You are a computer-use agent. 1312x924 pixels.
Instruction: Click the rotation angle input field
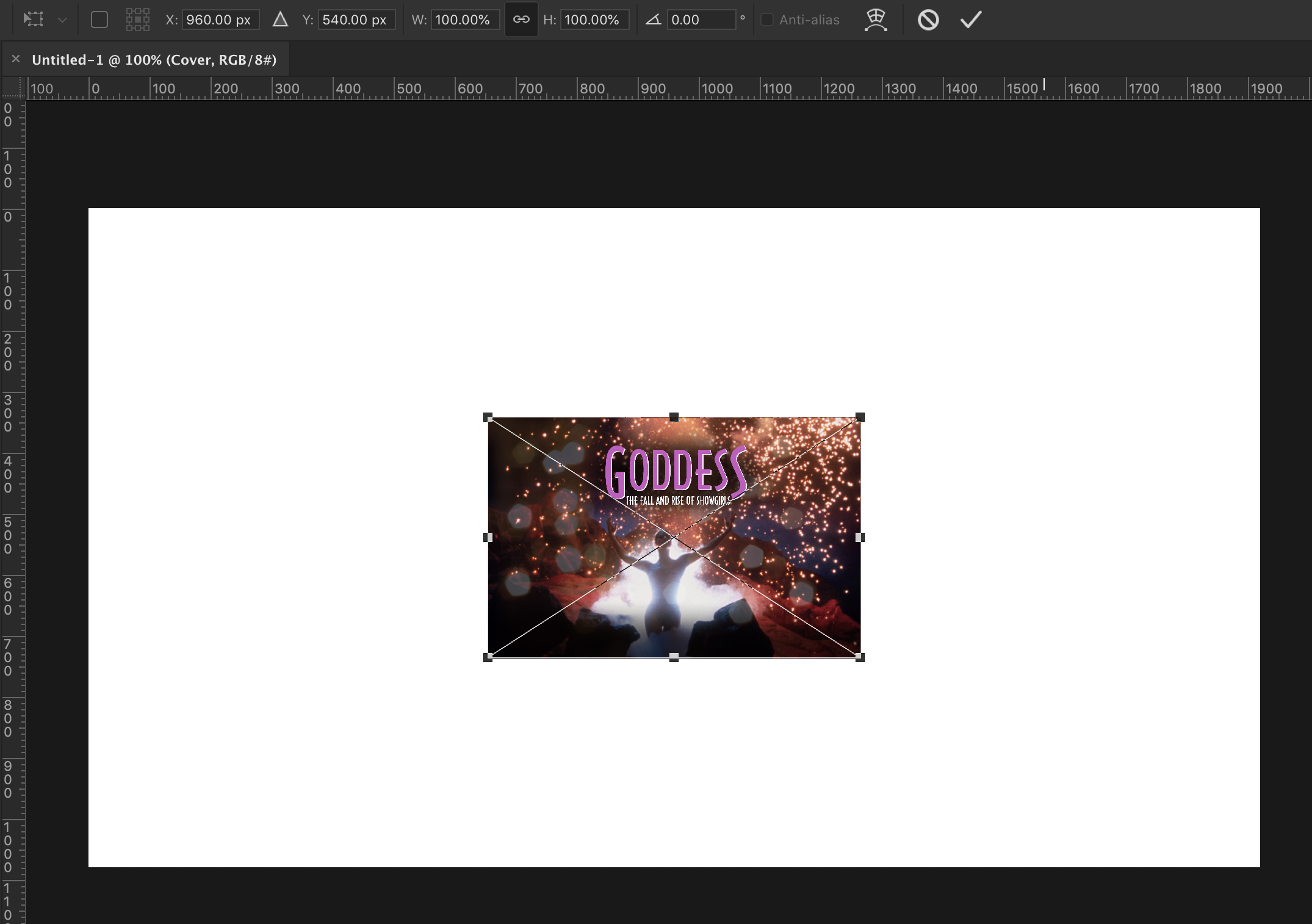tap(700, 20)
